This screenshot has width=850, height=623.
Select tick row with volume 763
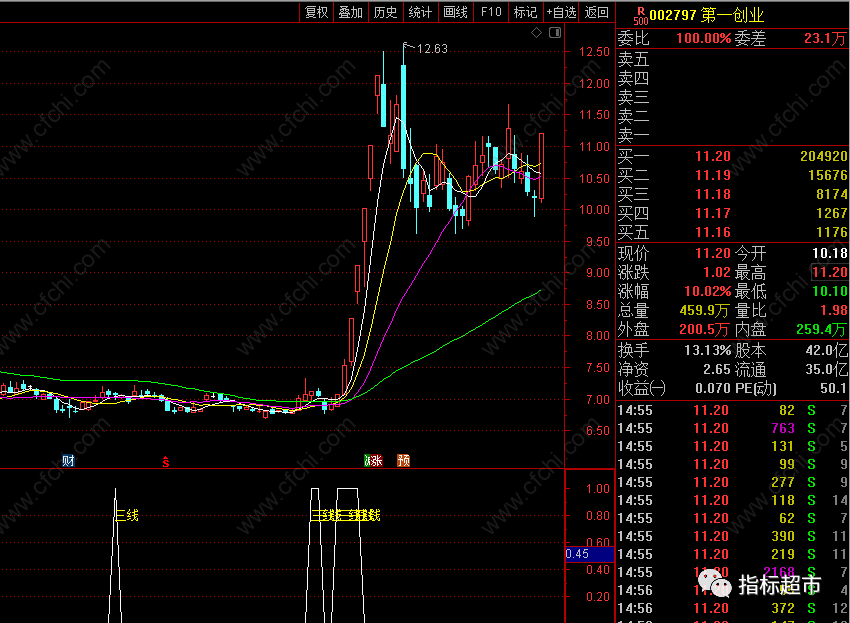click(x=733, y=428)
